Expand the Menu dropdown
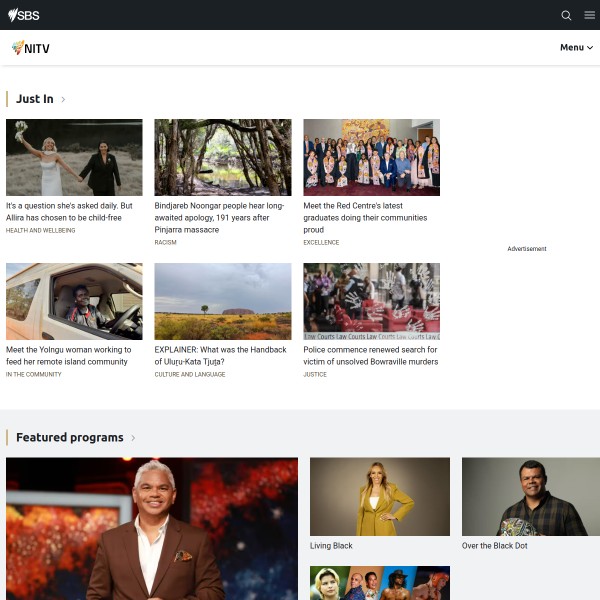This screenshot has height=600, width=600. click(x=576, y=48)
